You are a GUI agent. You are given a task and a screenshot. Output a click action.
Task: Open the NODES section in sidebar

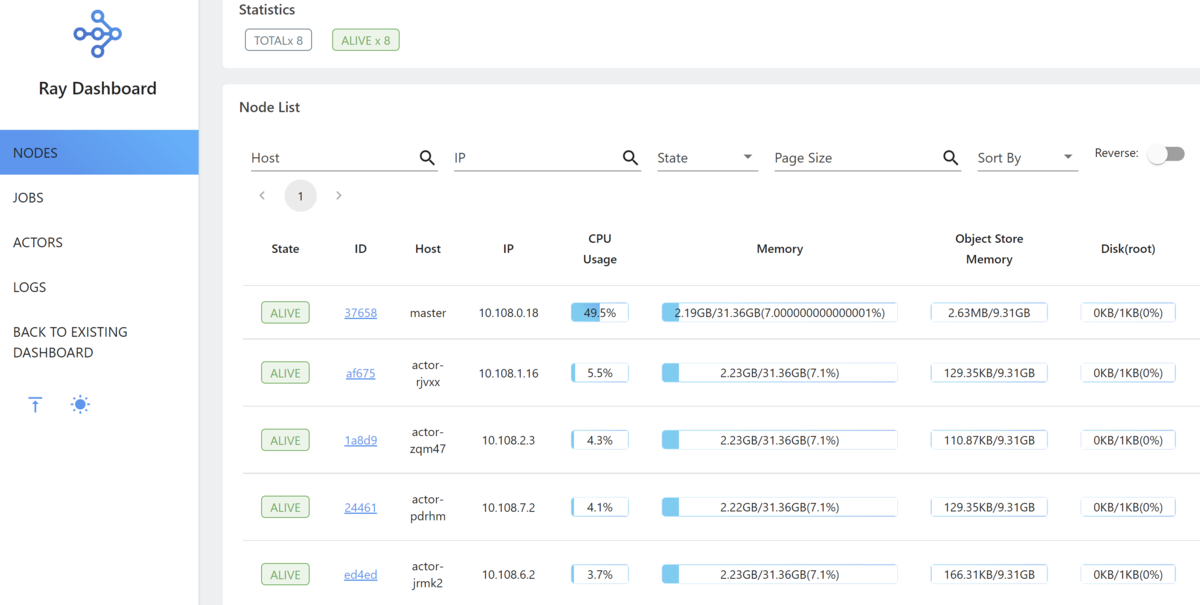coord(99,153)
